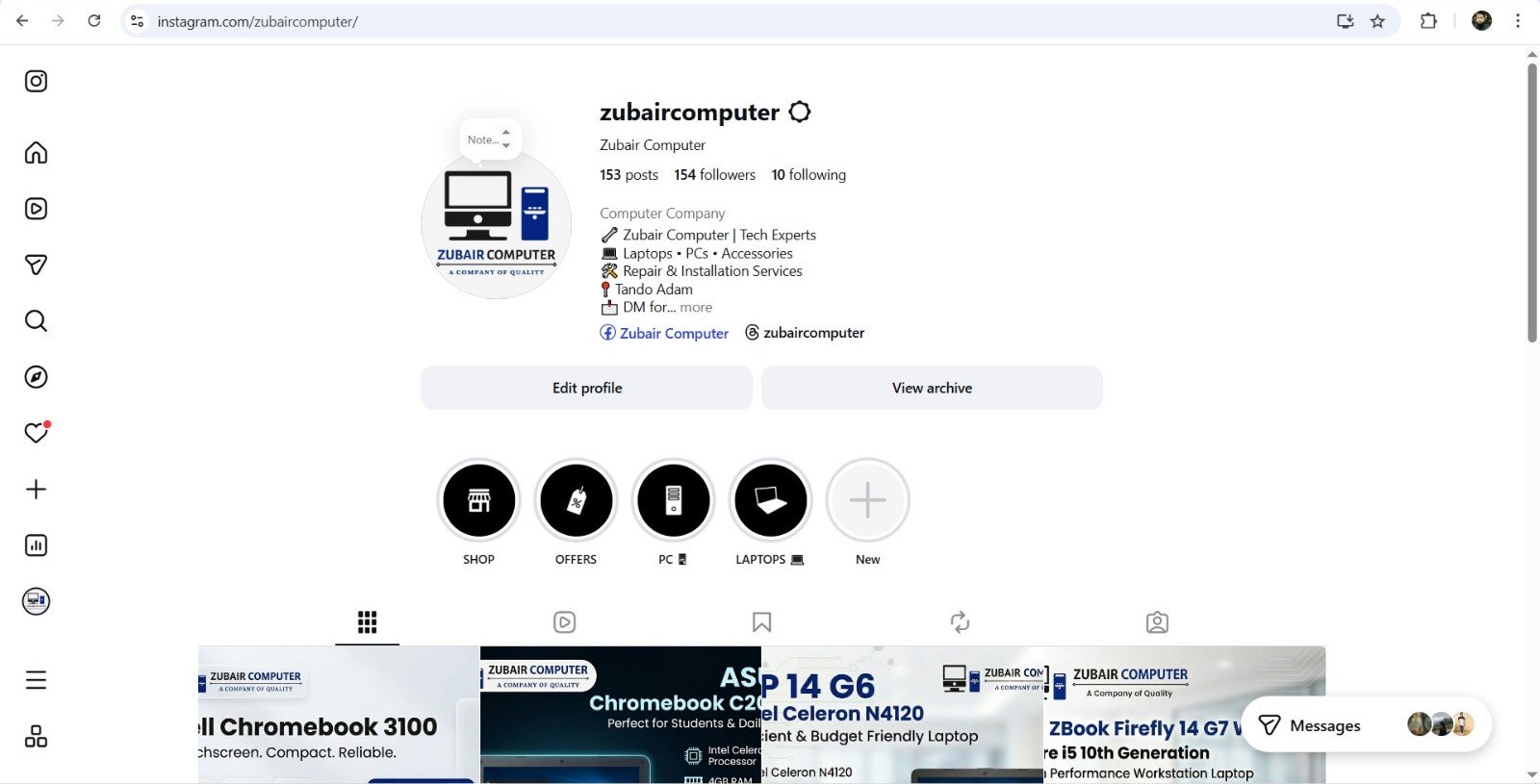
Task: Switch to the Tagged photos tab
Action: pyautogui.click(x=1157, y=622)
